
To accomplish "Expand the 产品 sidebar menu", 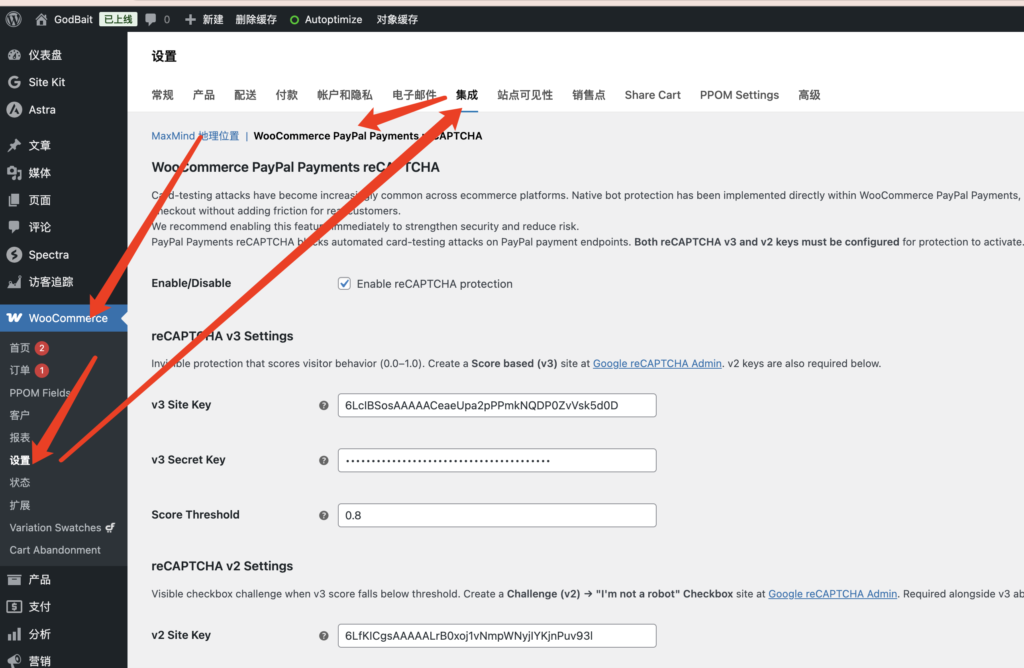I will point(39,580).
